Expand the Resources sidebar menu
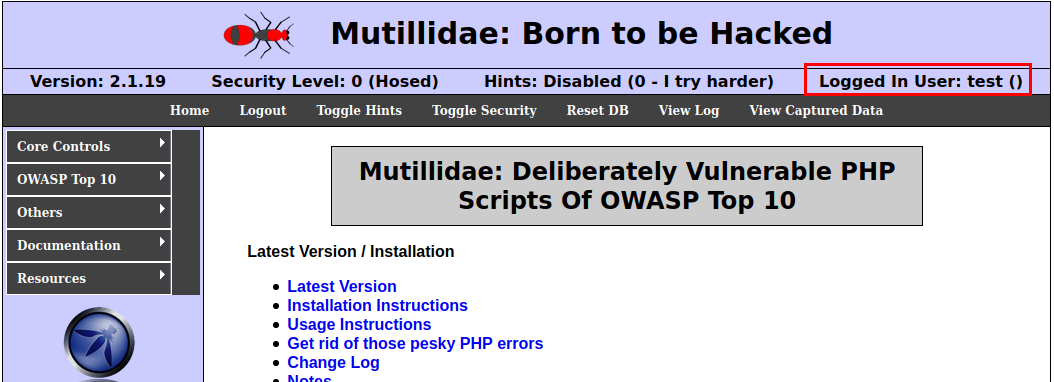 click(x=89, y=278)
